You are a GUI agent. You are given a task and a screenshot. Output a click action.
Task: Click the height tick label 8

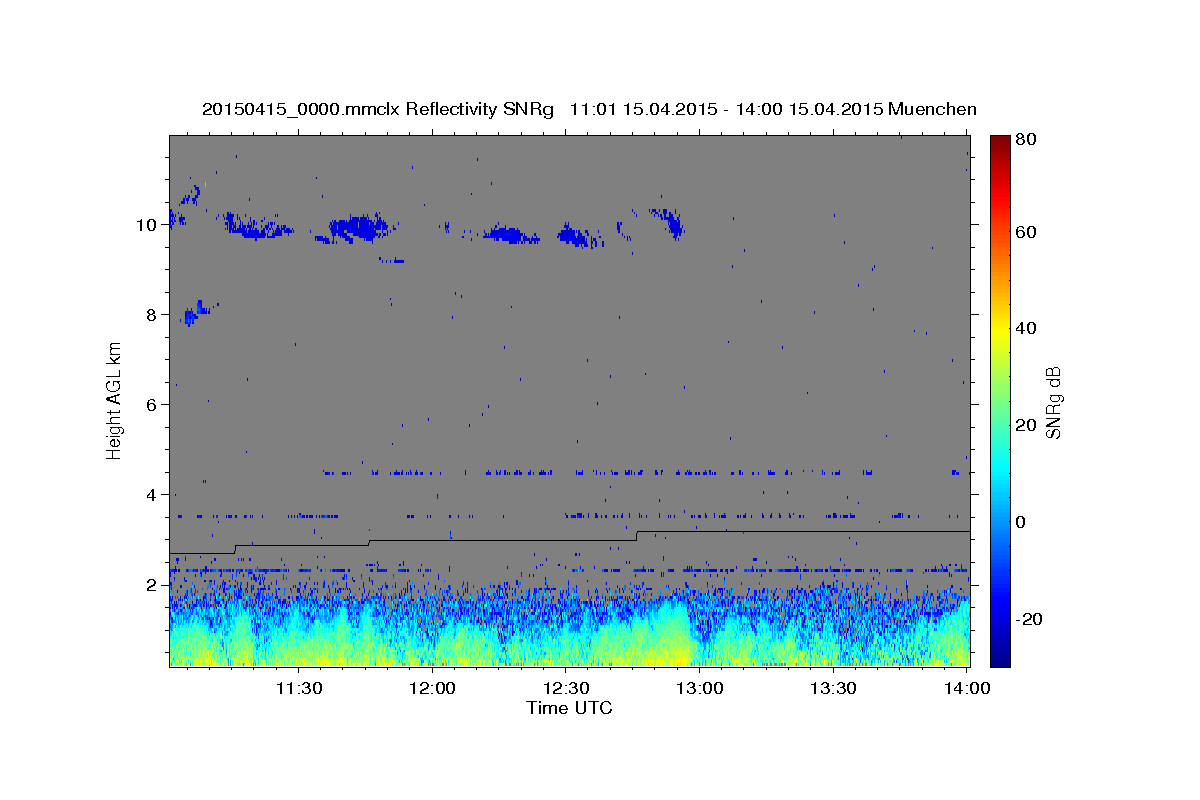tap(152, 314)
